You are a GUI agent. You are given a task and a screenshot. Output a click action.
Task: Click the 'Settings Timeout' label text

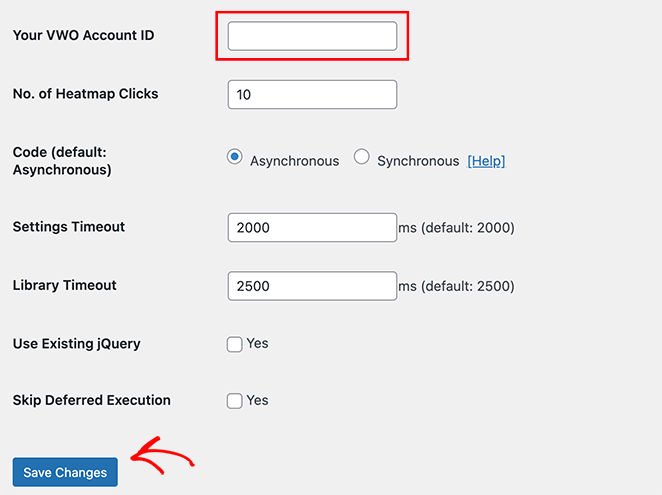tap(69, 227)
